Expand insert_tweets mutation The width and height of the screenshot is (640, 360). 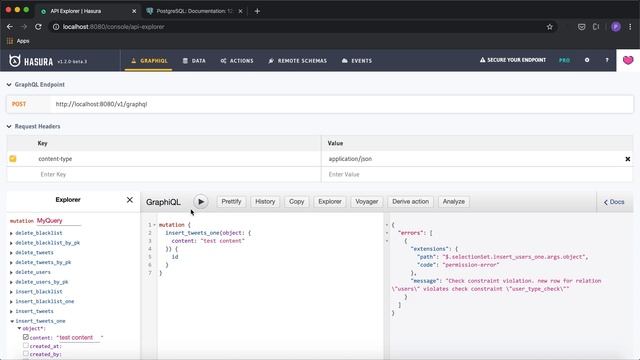click(x=11, y=311)
